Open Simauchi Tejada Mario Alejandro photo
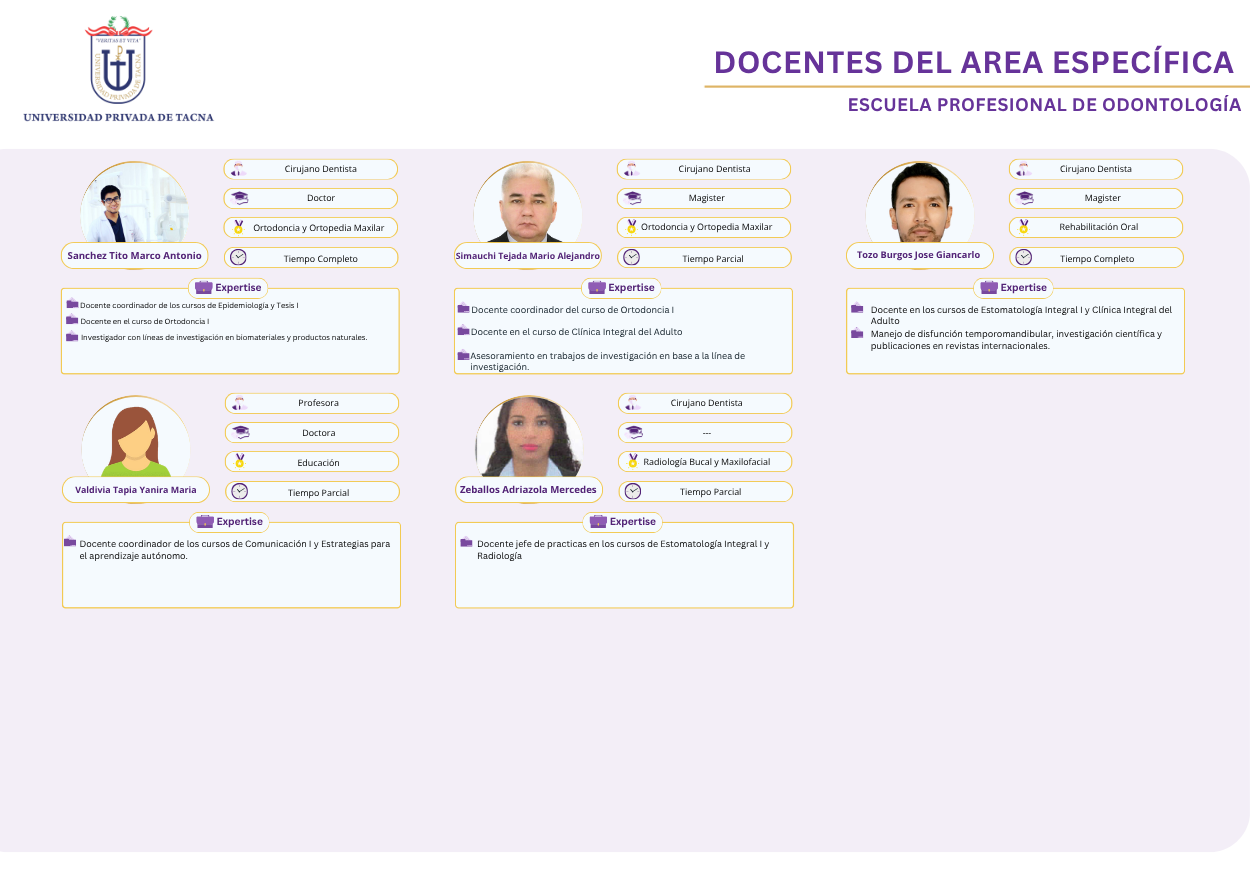The image size is (1250, 884). coord(527,204)
